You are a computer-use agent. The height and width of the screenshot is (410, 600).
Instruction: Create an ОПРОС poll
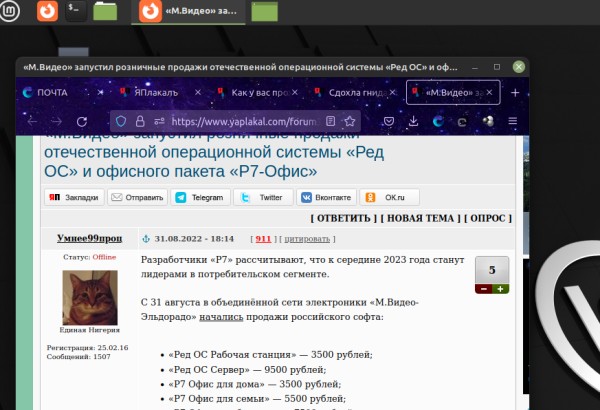coord(488,218)
